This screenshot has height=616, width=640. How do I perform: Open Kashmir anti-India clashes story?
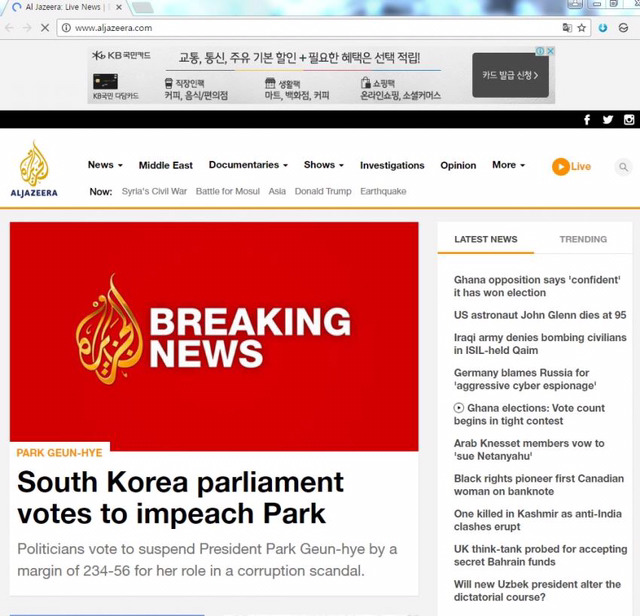pos(538,520)
